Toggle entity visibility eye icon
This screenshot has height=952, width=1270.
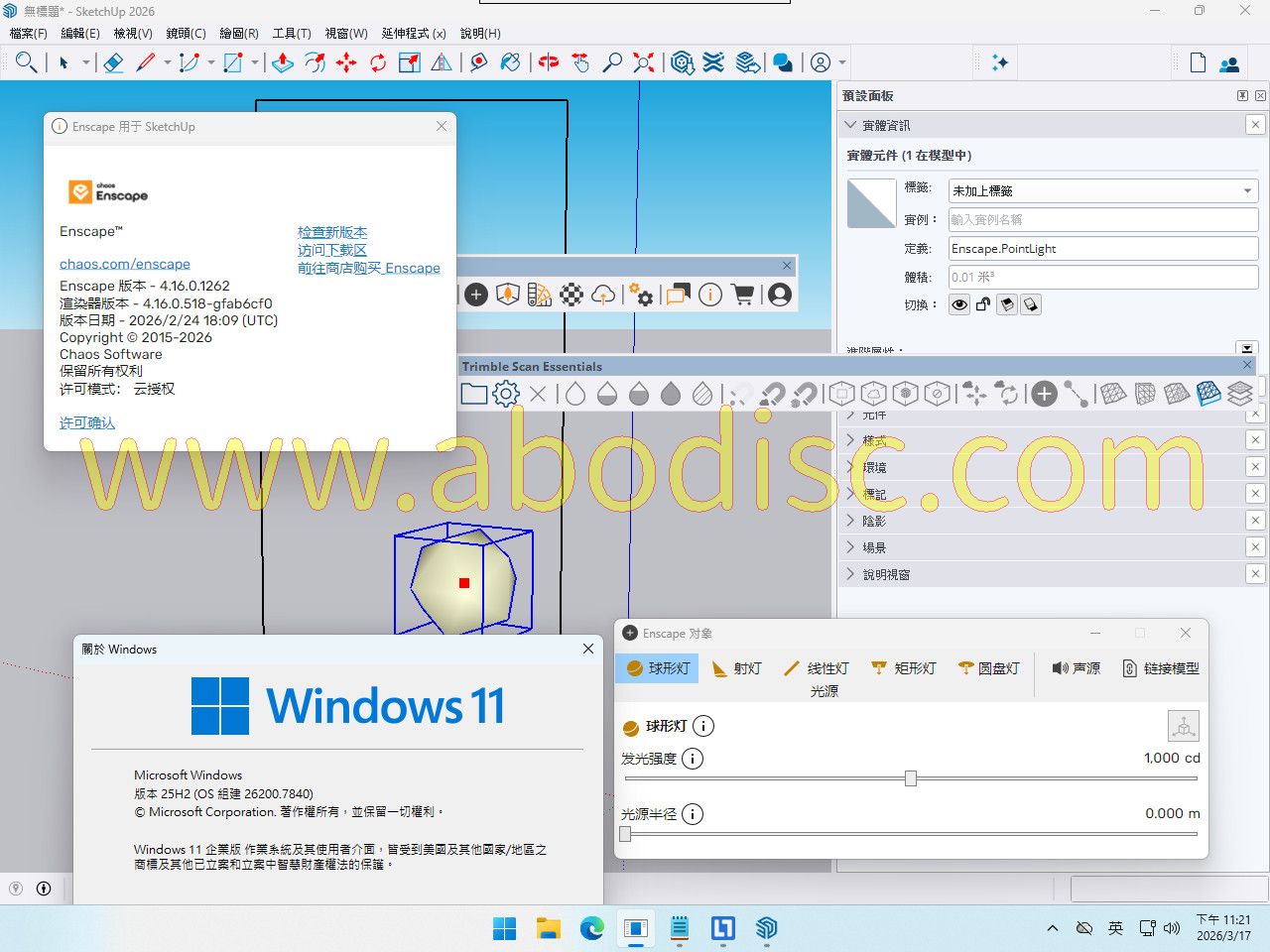[x=959, y=305]
